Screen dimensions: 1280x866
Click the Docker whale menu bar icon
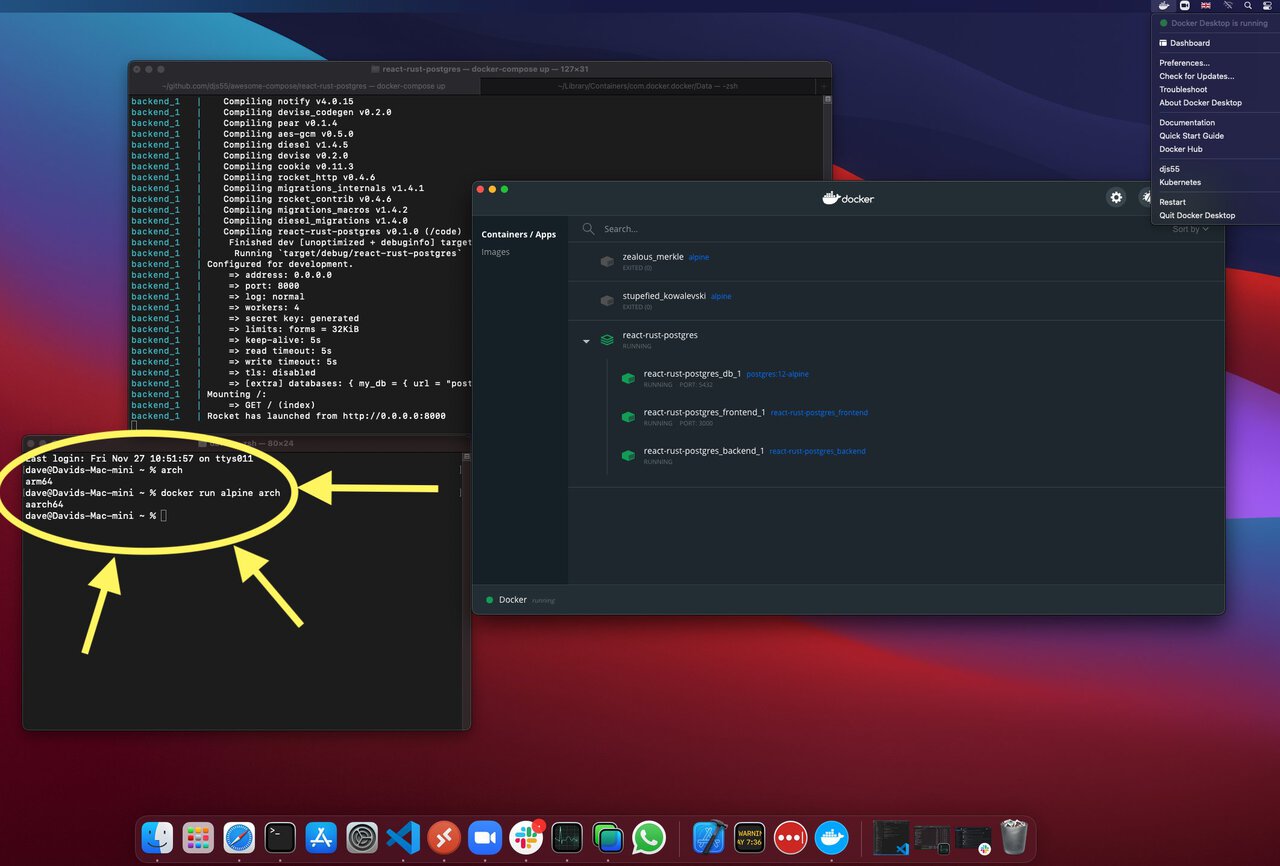point(1163,6)
